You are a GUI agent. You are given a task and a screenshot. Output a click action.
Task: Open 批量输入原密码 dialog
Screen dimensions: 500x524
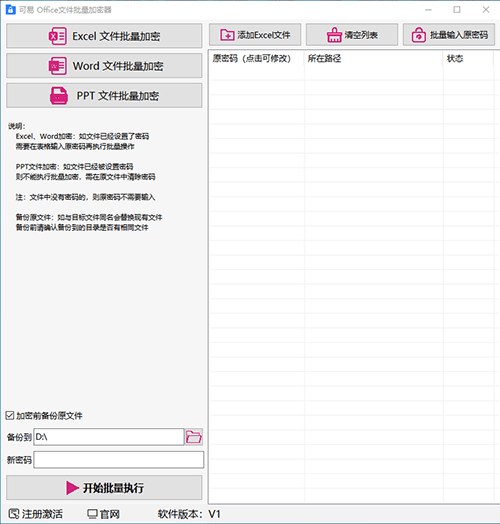tap(449, 35)
